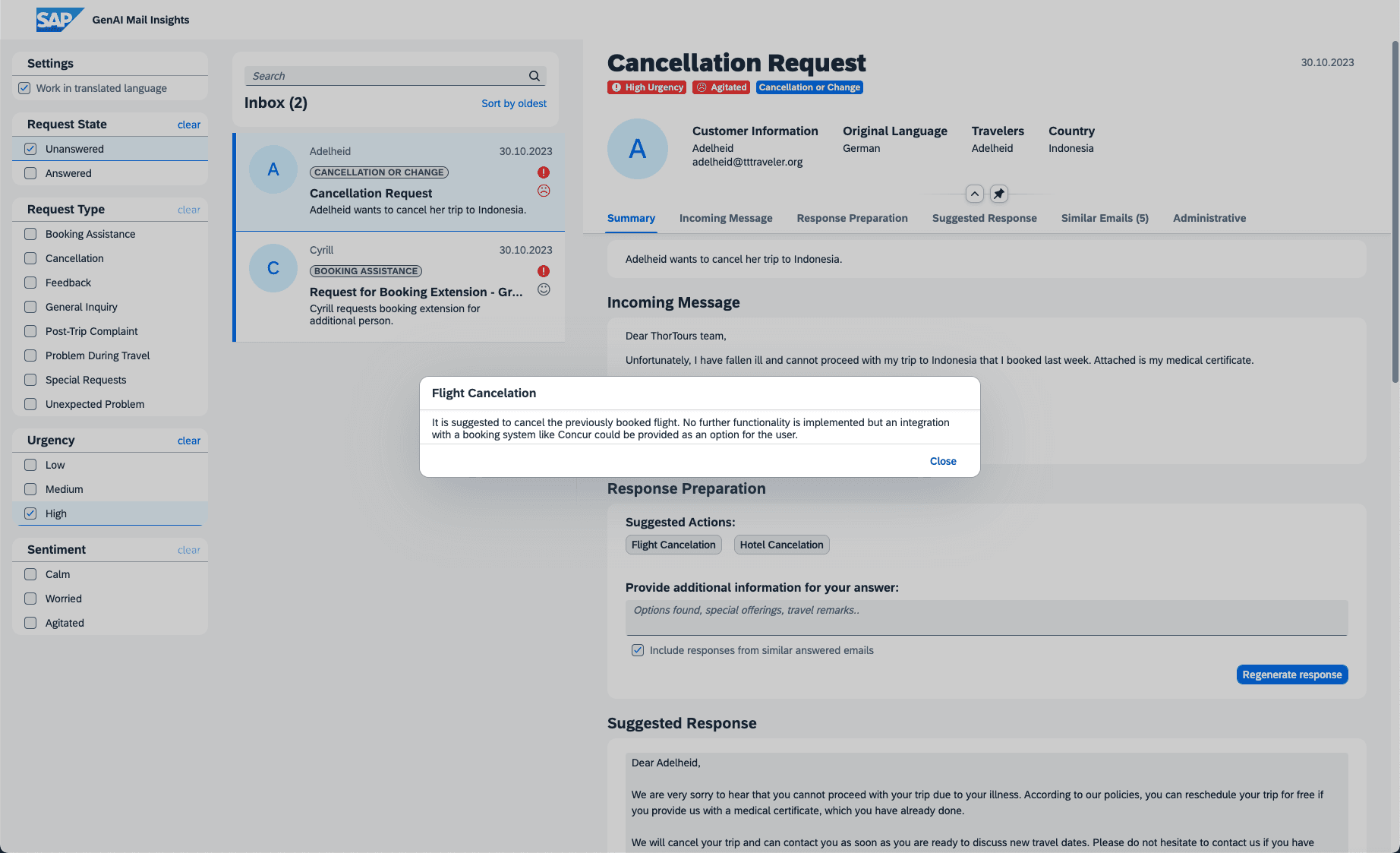This screenshot has width=1400, height=853.
Task: Check the Cancellation request type
Action: tap(30, 258)
